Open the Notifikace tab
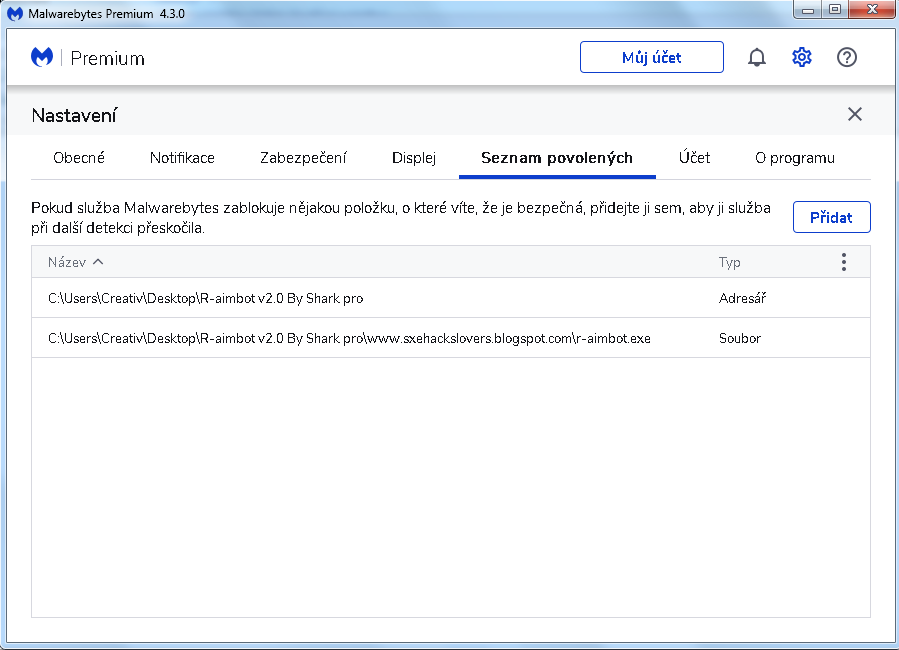This screenshot has width=899, height=650. [x=182, y=158]
